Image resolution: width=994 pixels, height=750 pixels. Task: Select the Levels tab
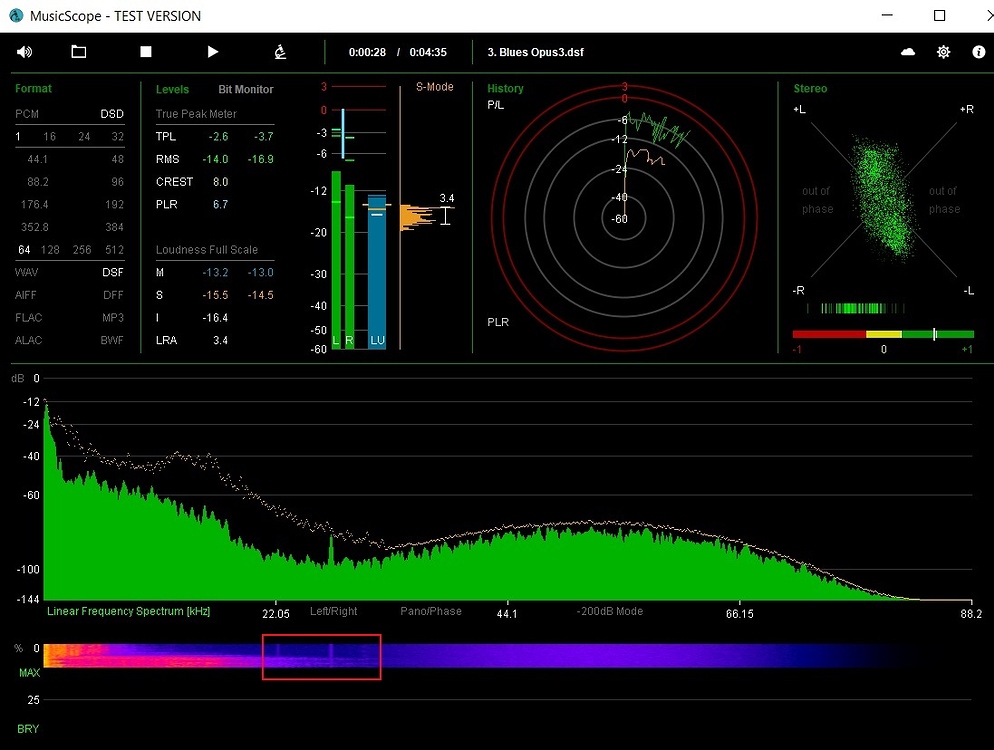tap(172, 89)
